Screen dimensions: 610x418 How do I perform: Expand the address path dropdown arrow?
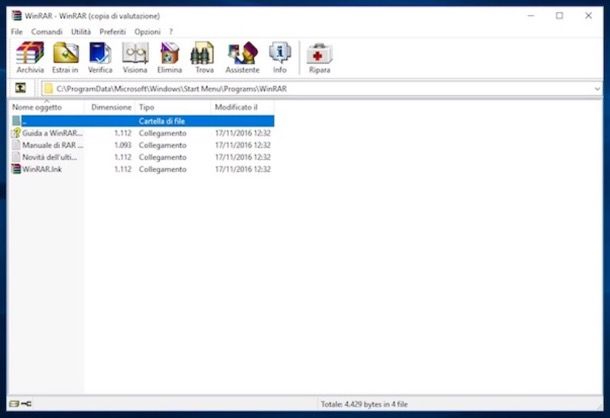pyautogui.click(x=597, y=89)
